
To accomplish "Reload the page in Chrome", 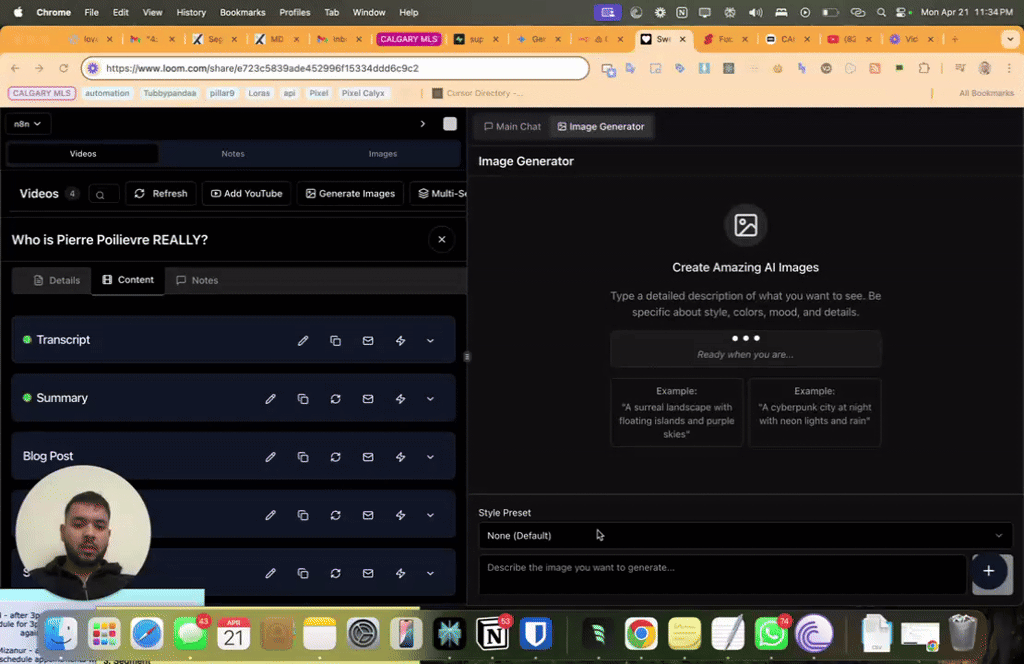I will pyautogui.click(x=63, y=68).
